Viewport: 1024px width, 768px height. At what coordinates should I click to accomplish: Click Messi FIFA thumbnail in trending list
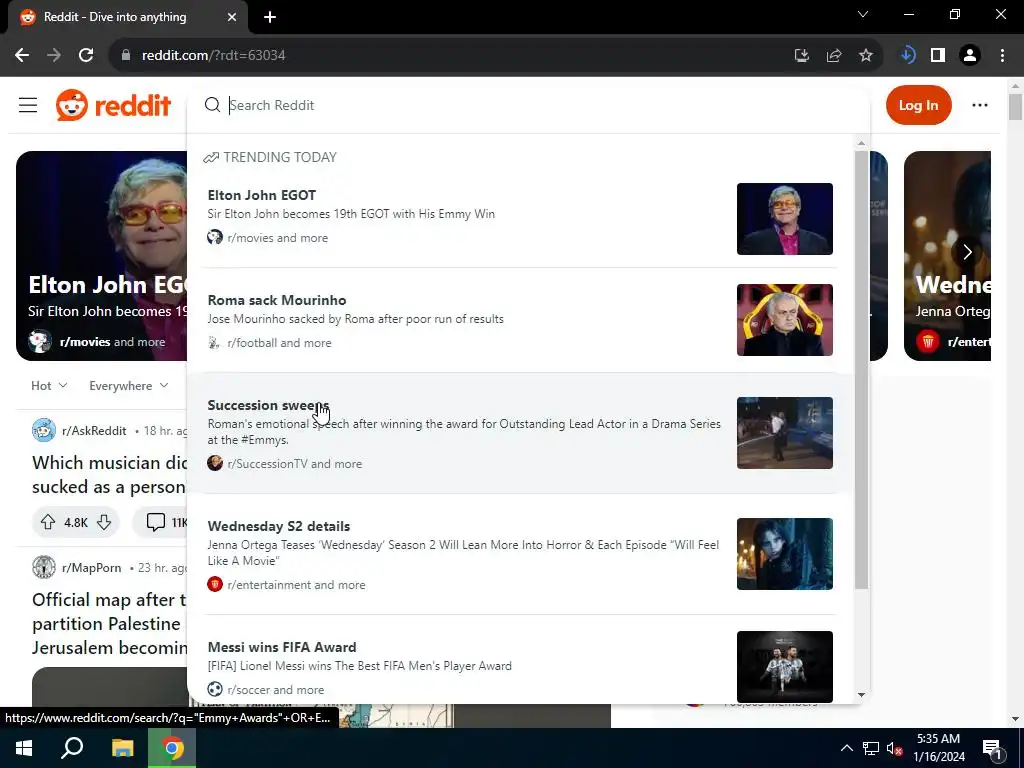click(x=784, y=667)
